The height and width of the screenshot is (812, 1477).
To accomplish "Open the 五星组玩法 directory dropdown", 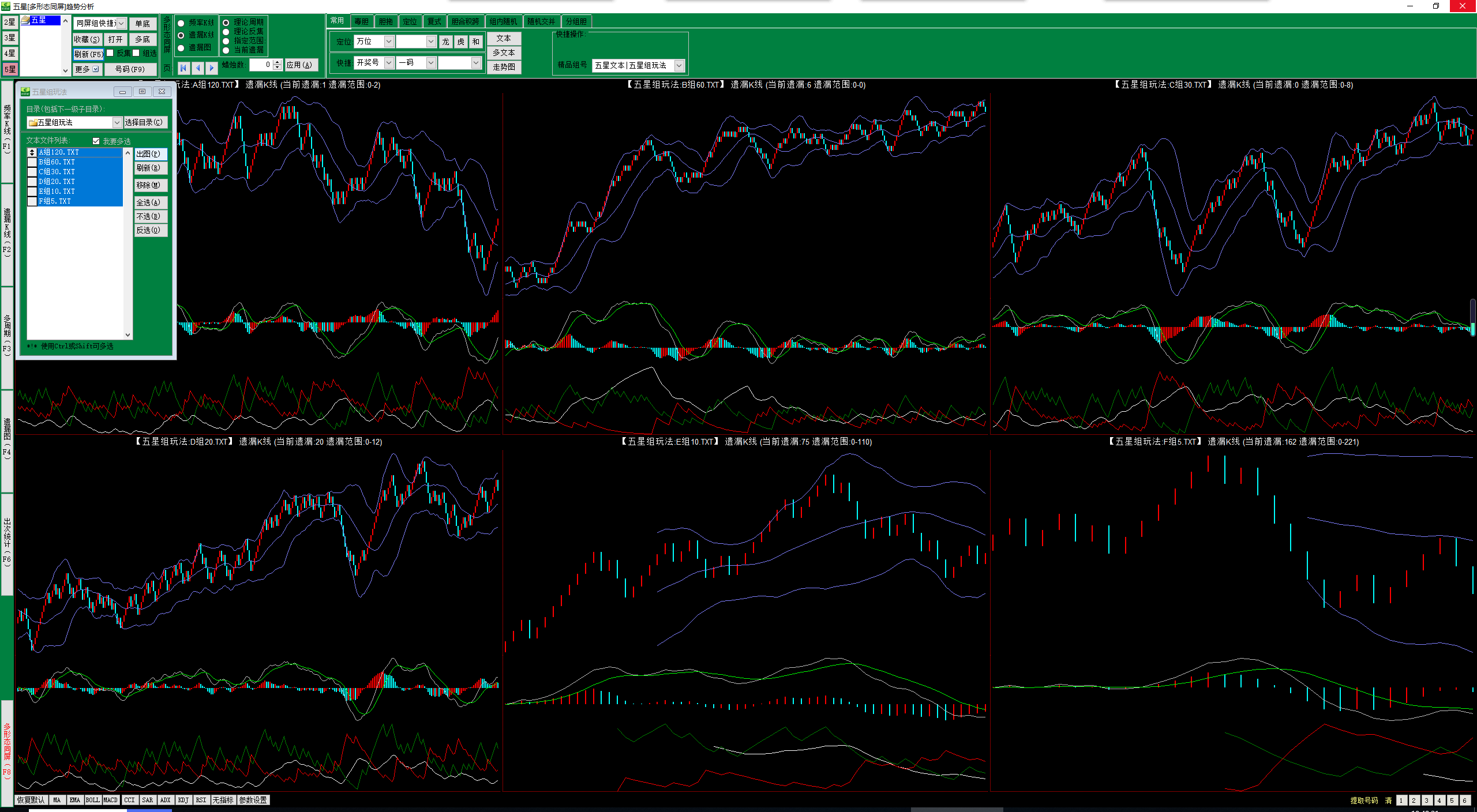I will point(117,122).
